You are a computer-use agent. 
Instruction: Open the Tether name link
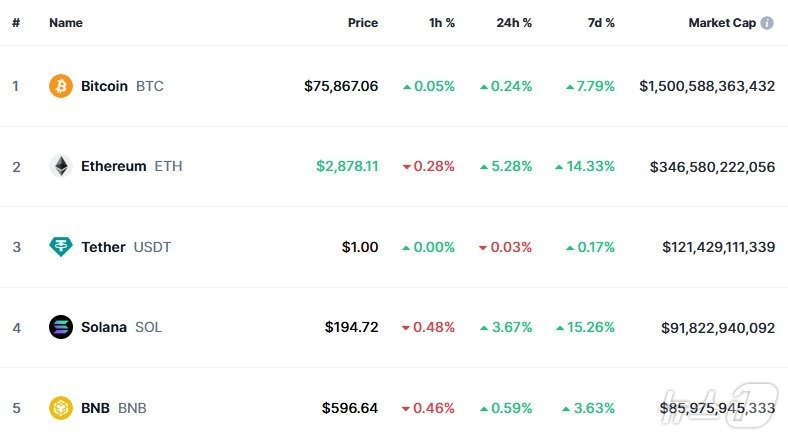103,247
